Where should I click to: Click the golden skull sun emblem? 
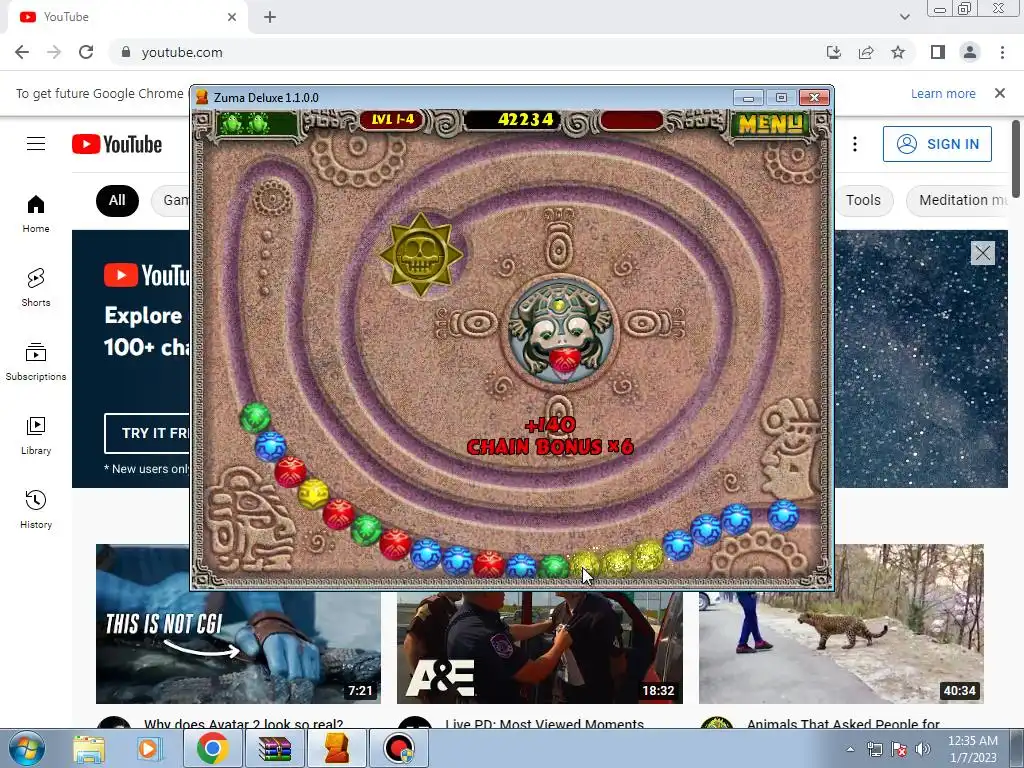pyautogui.click(x=421, y=255)
